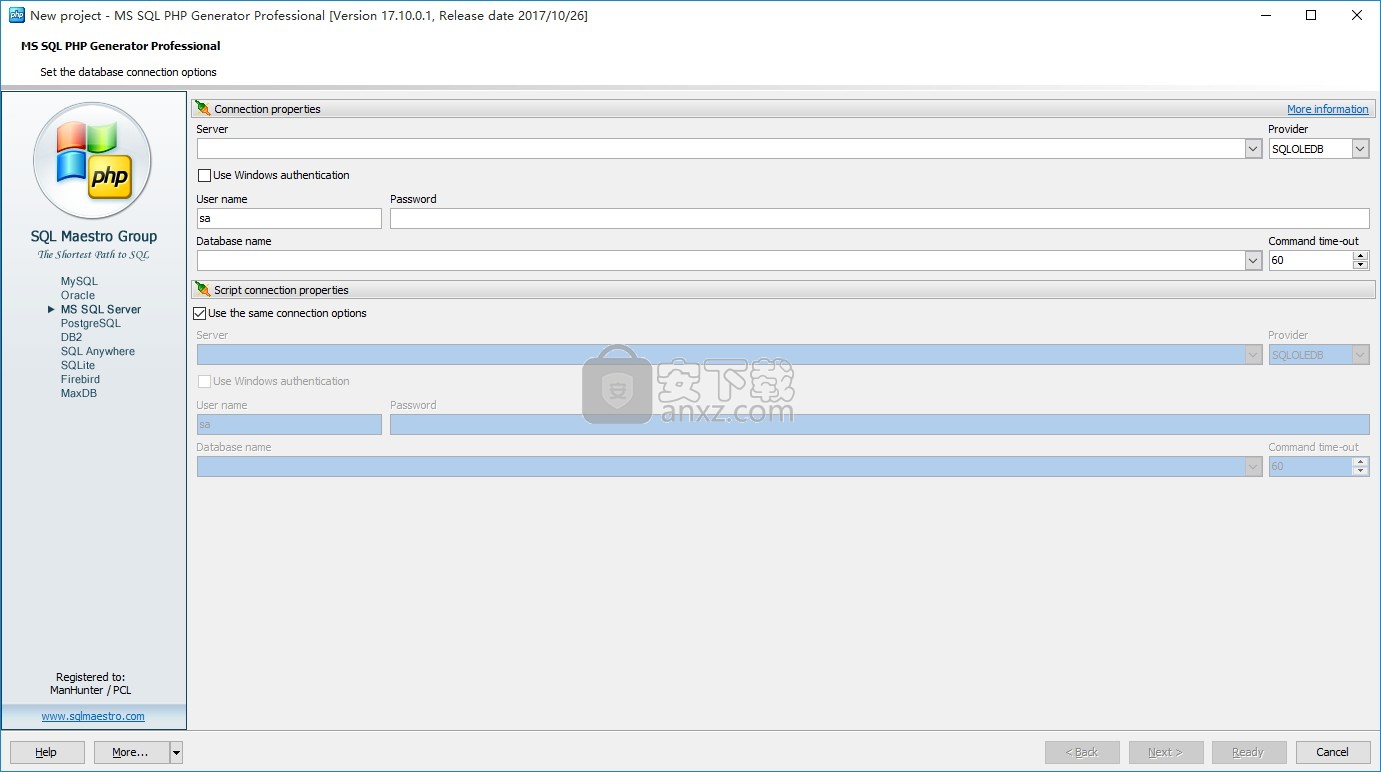Image resolution: width=1381 pixels, height=772 pixels.
Task: Click the disabled script Provider dropdown
Action: 1319,355
